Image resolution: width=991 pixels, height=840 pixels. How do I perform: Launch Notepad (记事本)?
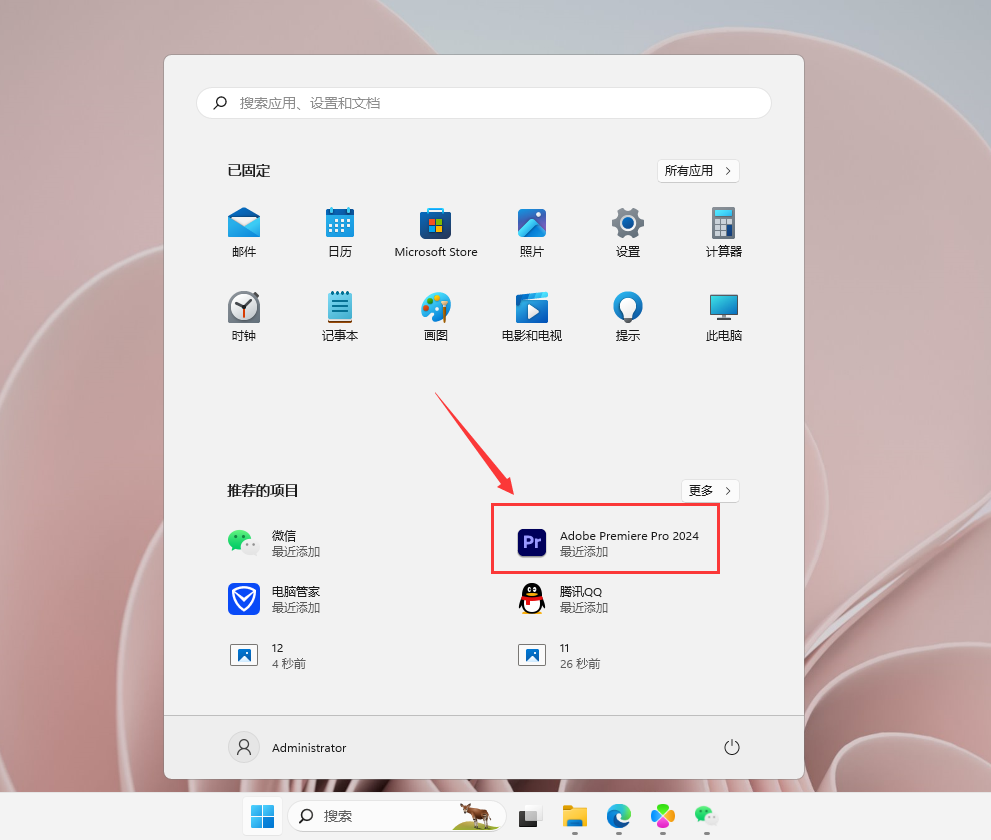pos(340,317)
